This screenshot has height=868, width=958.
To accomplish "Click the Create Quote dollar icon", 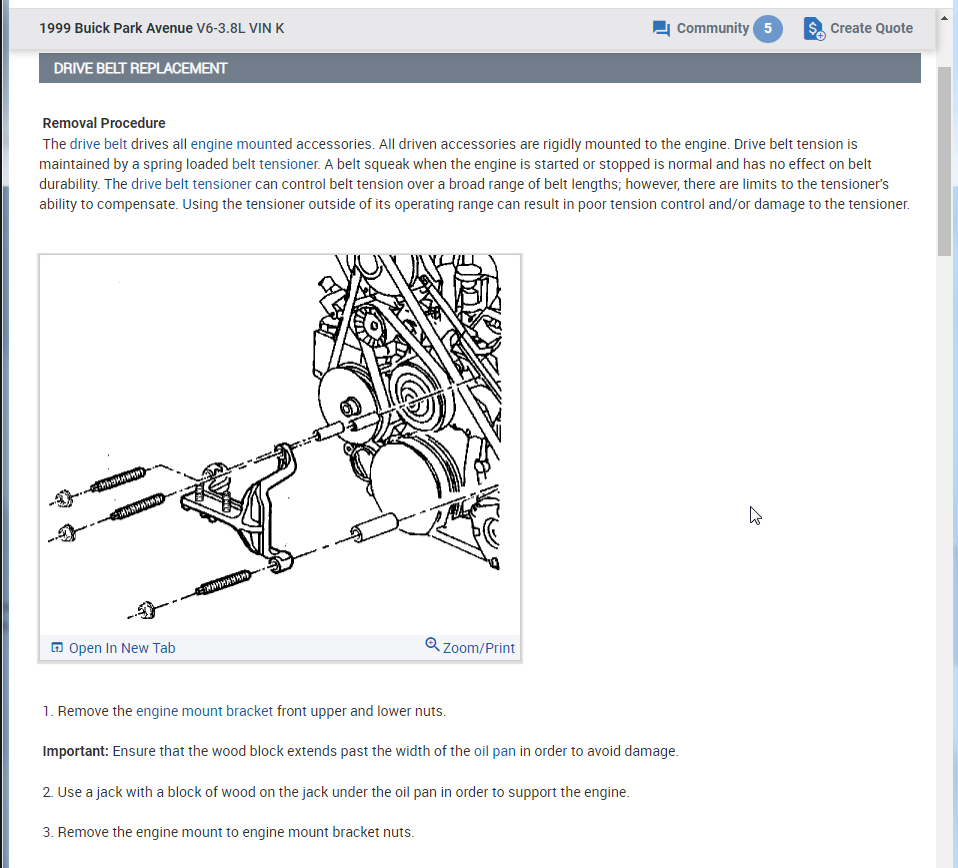I will [x=814, y=29].
